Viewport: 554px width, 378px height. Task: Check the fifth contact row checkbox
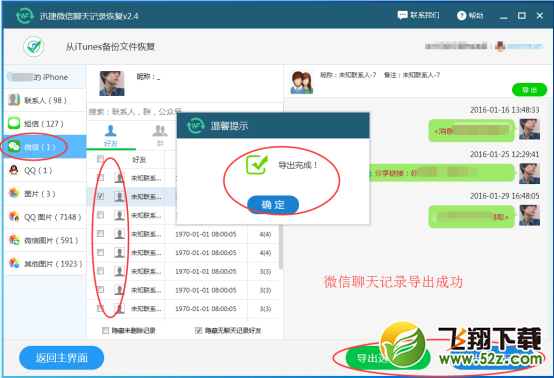tap(101, 253)
